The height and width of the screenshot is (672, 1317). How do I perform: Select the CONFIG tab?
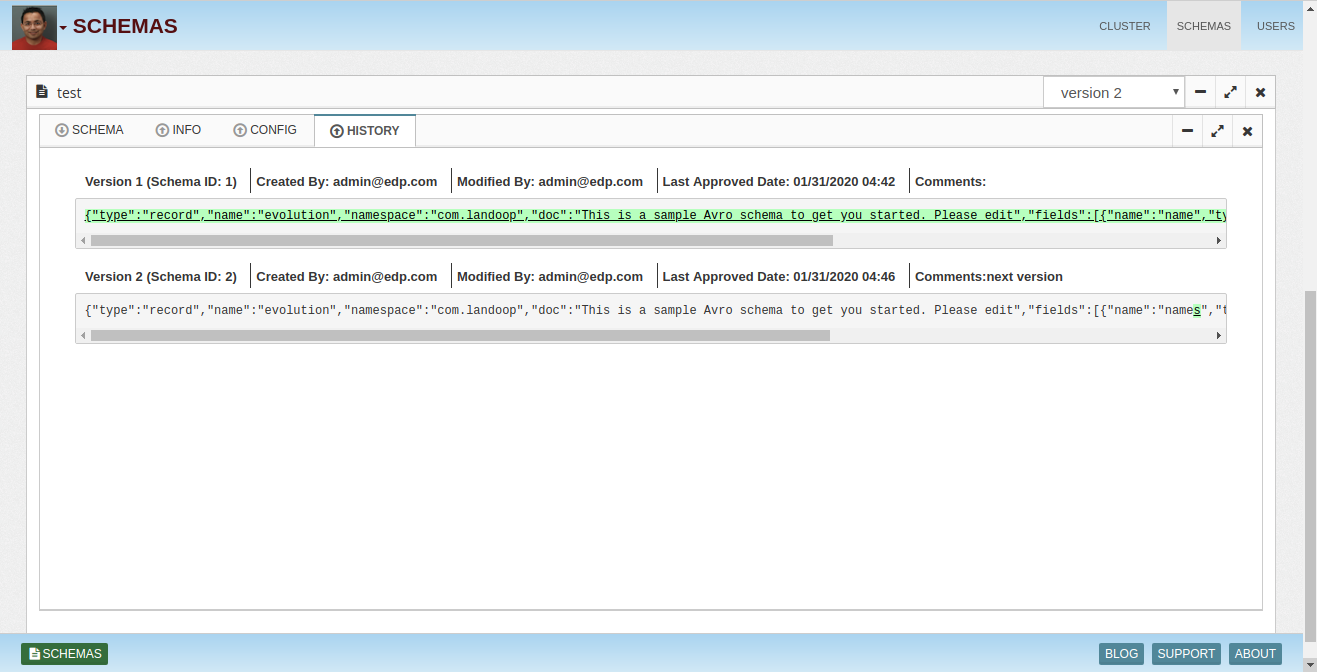[x=265, y=130]
